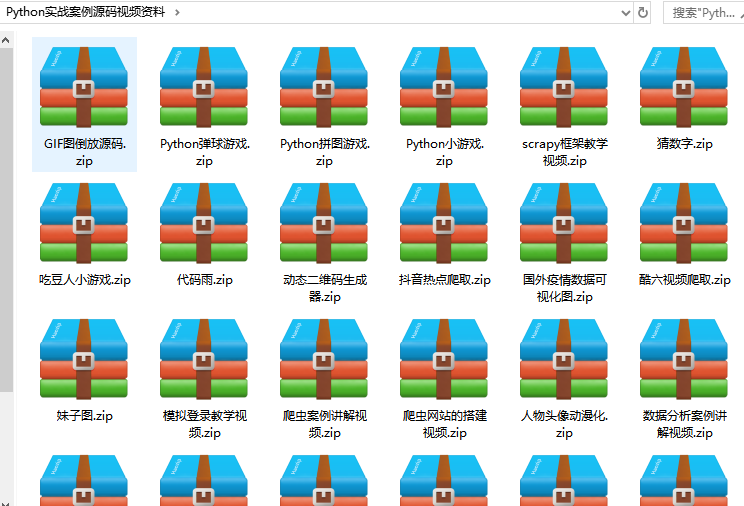Select the 吃豆人小游戏.zip archive icon
Image resolution: width=744 pixels, height=506 pixels.
coord(84,223)
